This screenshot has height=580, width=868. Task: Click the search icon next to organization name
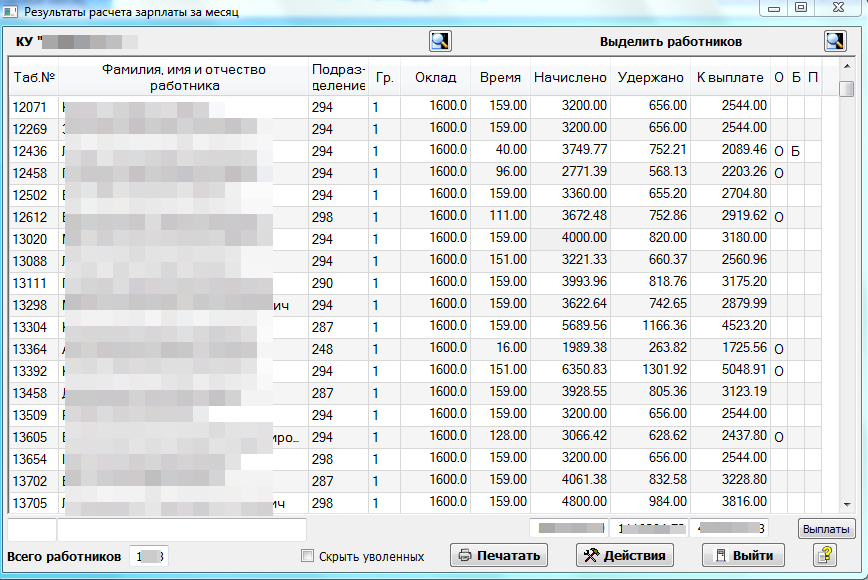(440, 42)
